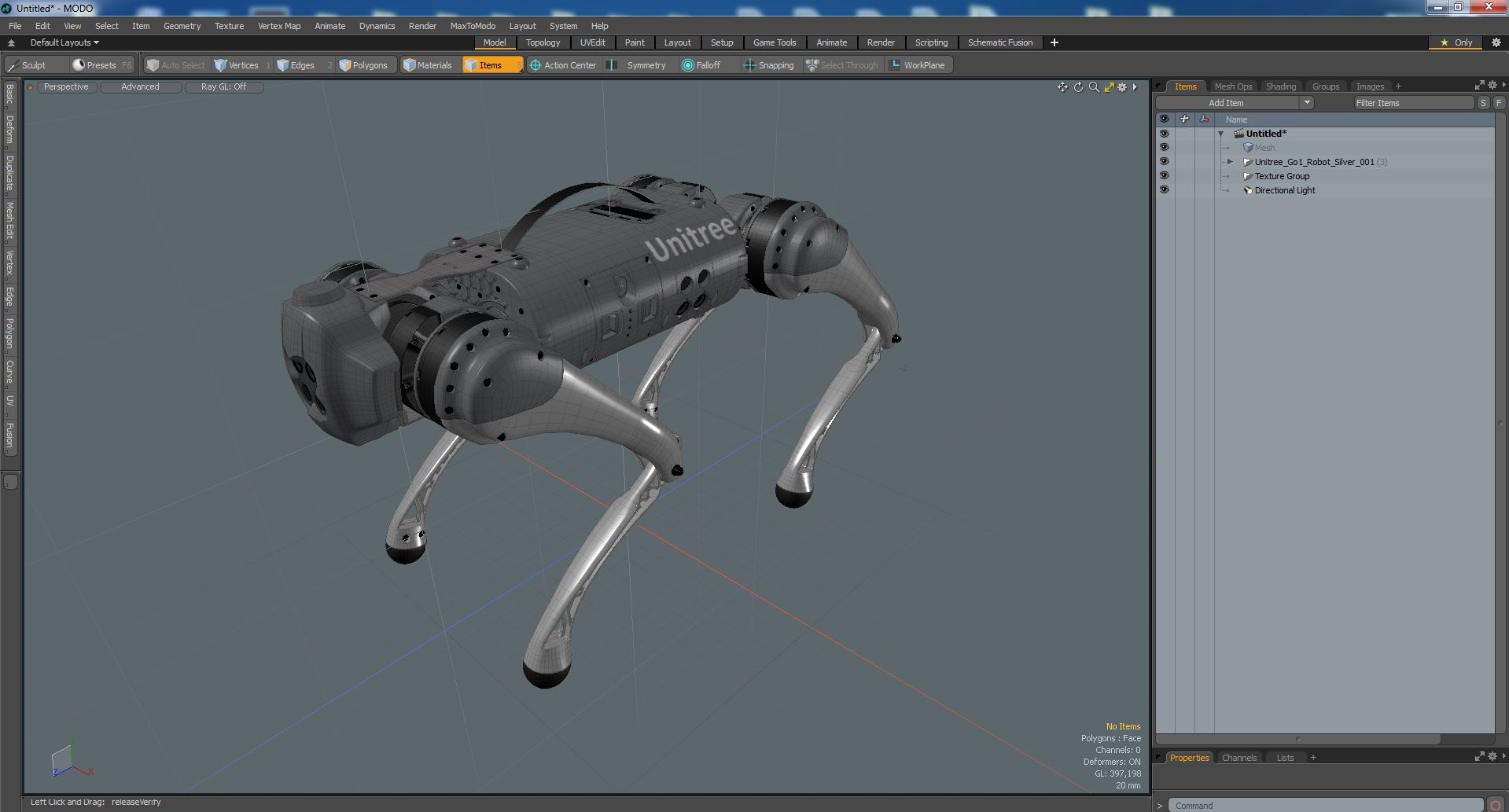Screen dimensions: 1509x812
Task: Switch to Materials selection mode
Action: pyautogui.click(x=428, y=65)
